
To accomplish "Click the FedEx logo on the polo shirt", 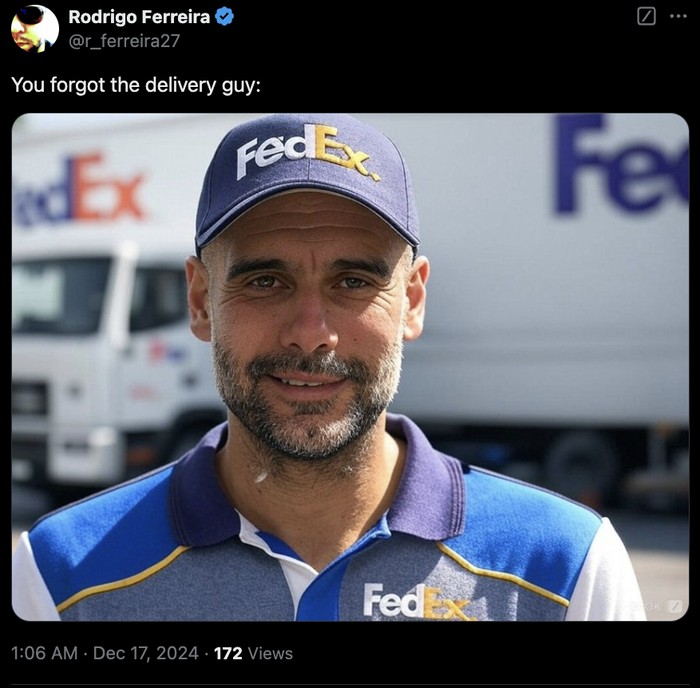I will (417, 602).
